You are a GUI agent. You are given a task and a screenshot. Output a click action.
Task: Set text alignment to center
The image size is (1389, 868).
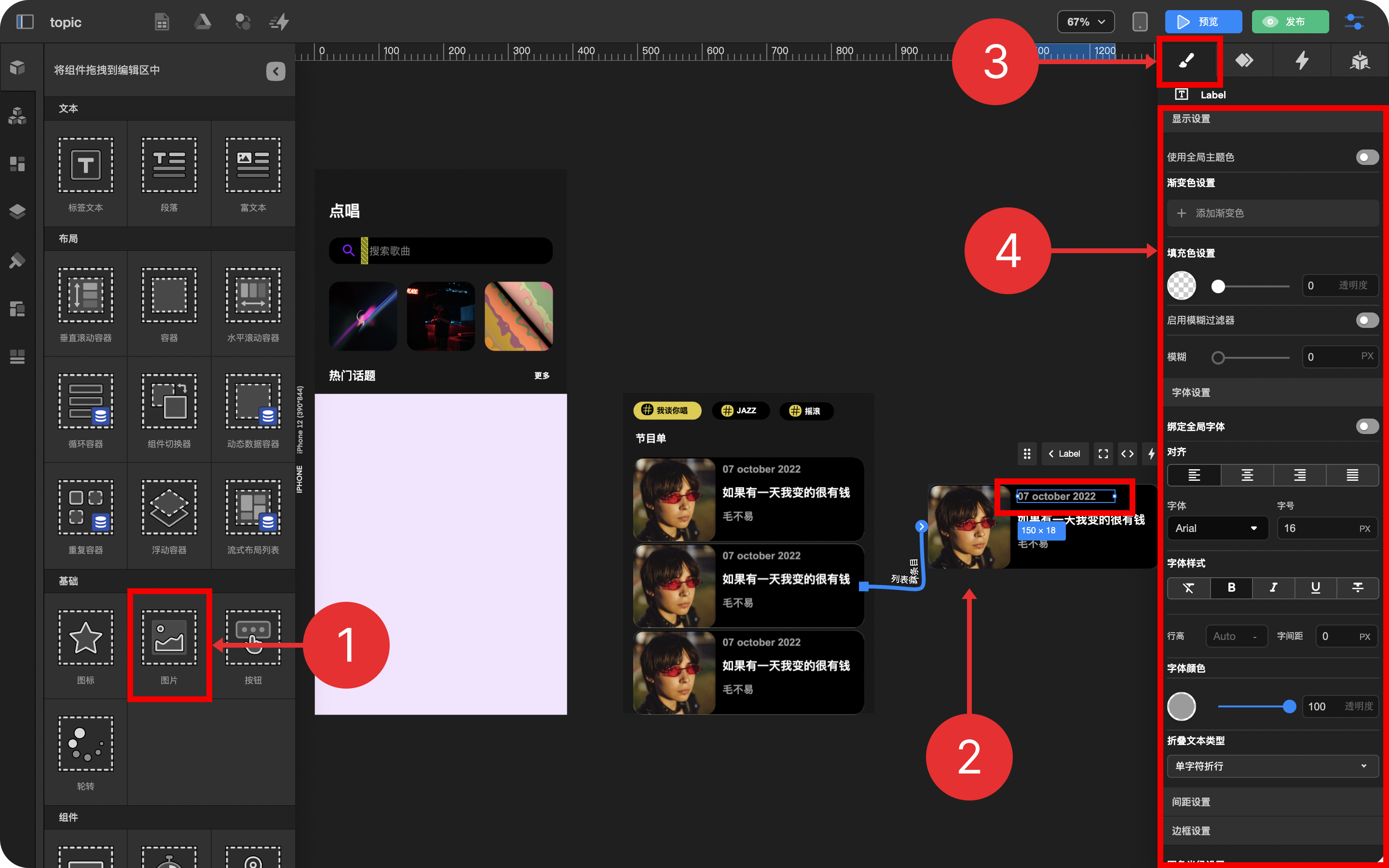[1247, 475]
